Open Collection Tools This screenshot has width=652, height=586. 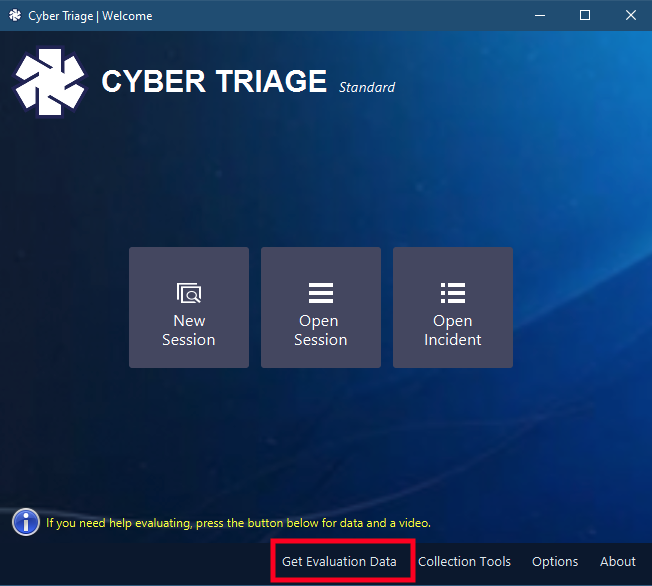[x=464, y=561]
